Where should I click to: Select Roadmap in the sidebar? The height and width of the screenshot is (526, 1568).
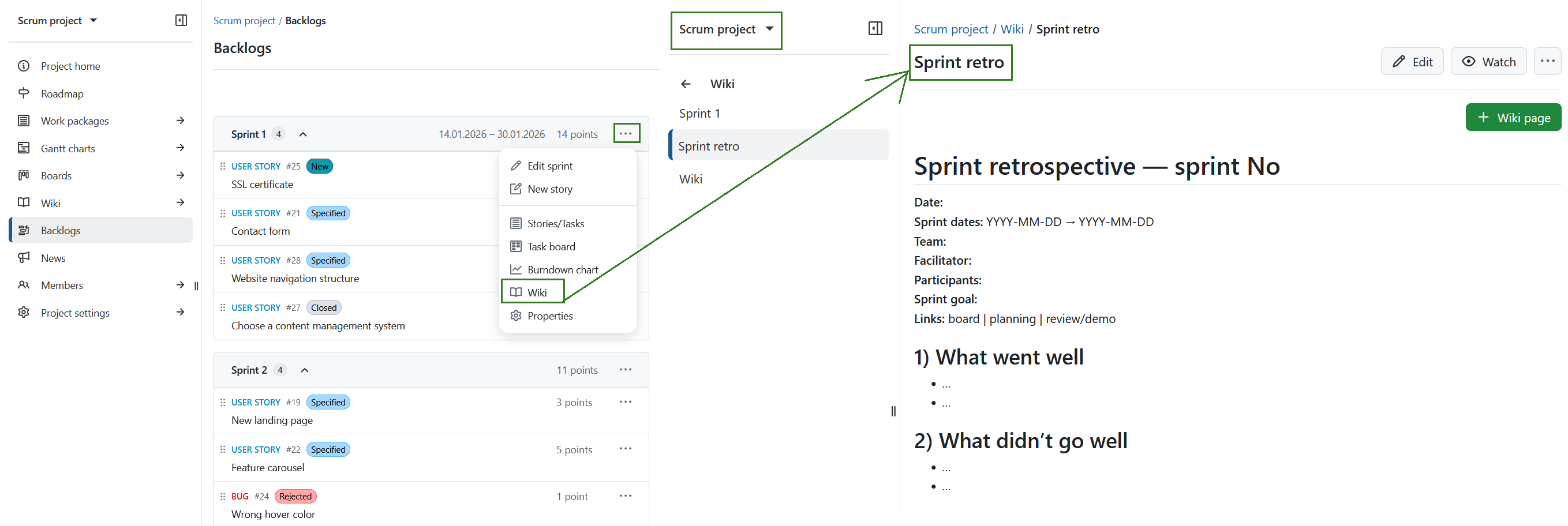click(62, 93)
